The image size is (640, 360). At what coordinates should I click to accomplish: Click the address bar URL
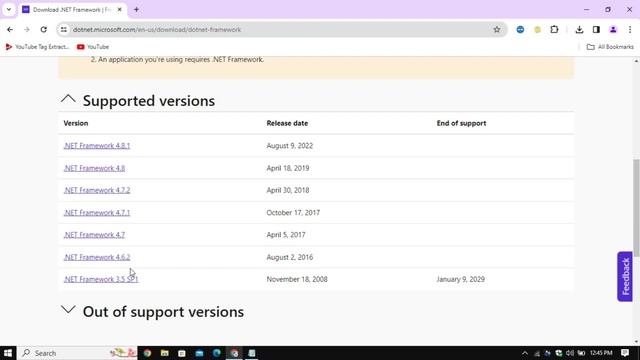tap(157, 29)
